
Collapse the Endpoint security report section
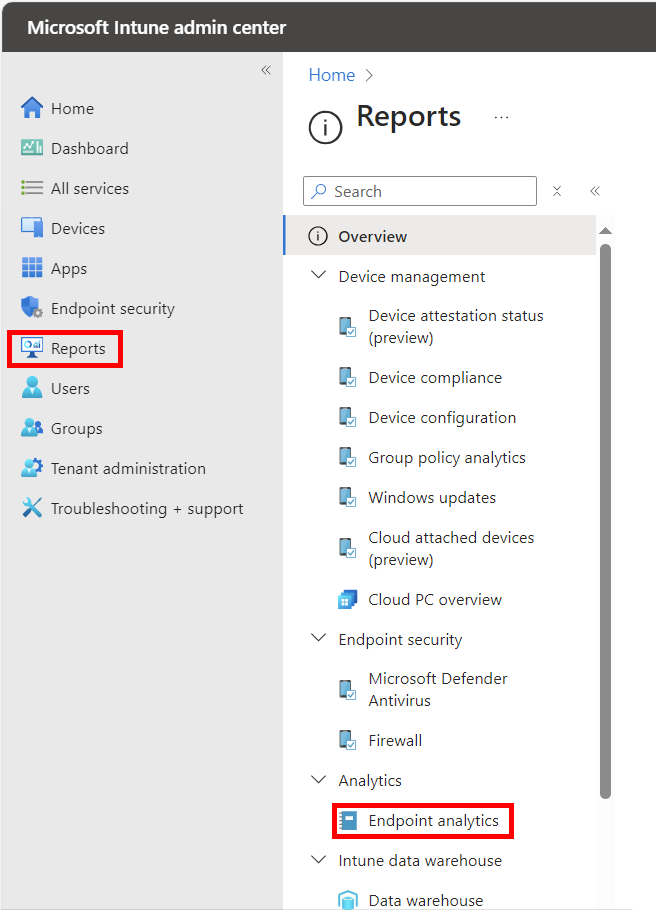(x=318, y=638)
